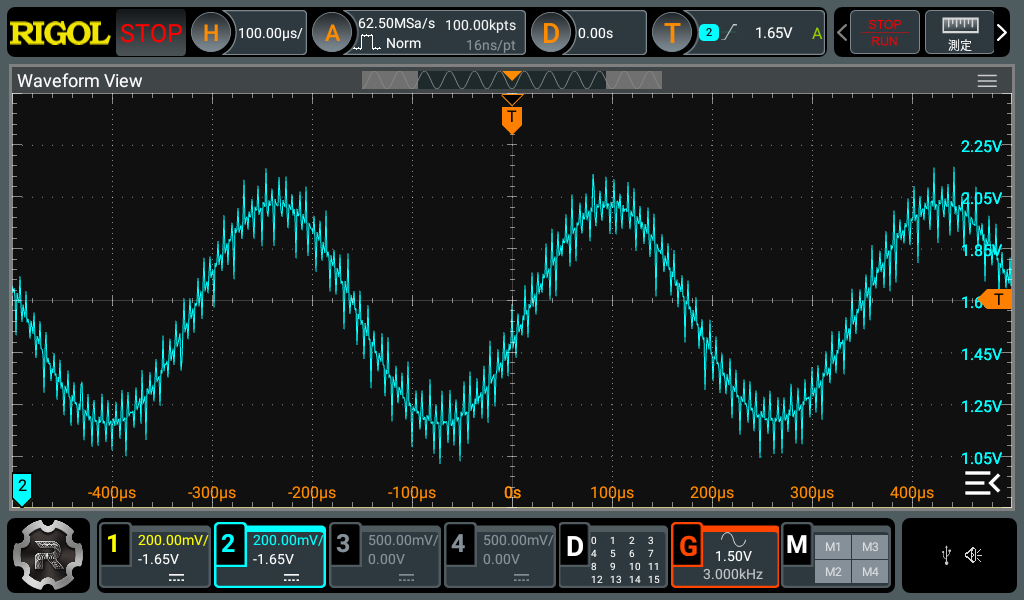Image resolution: width=1024 pixels, height=600 pixels.
Task: Click the trigger source channel 2 badge
Action: pos(709,32)
